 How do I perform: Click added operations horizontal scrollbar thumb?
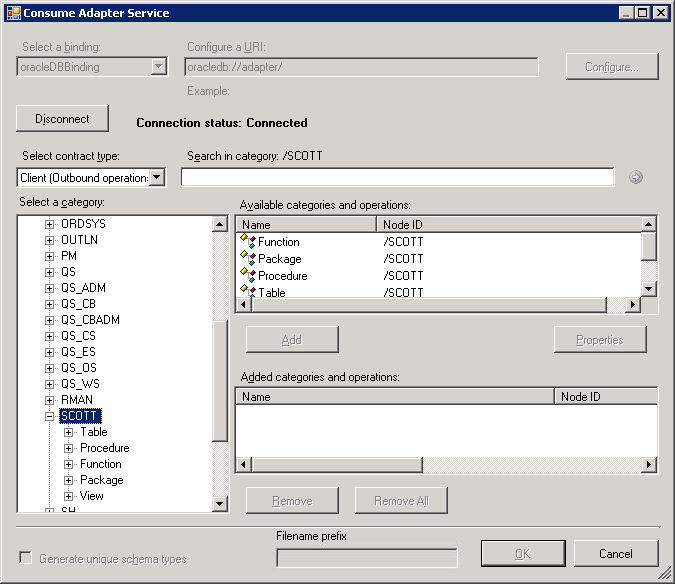pos(337,464)
